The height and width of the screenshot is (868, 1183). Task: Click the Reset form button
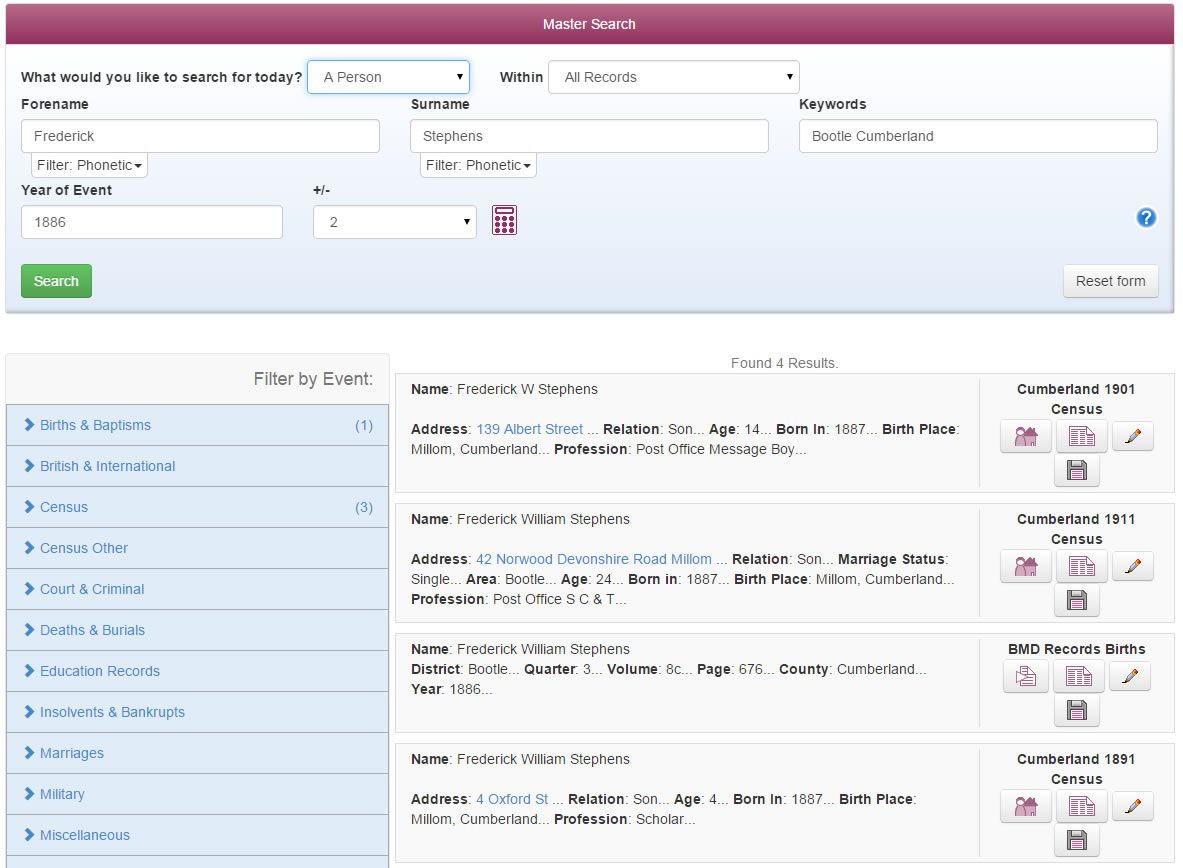1111,281
